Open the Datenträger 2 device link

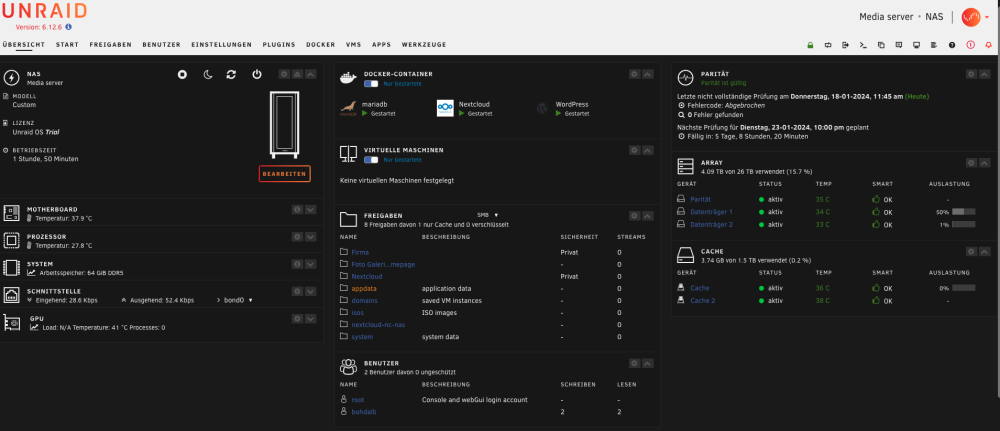point(711,224)
